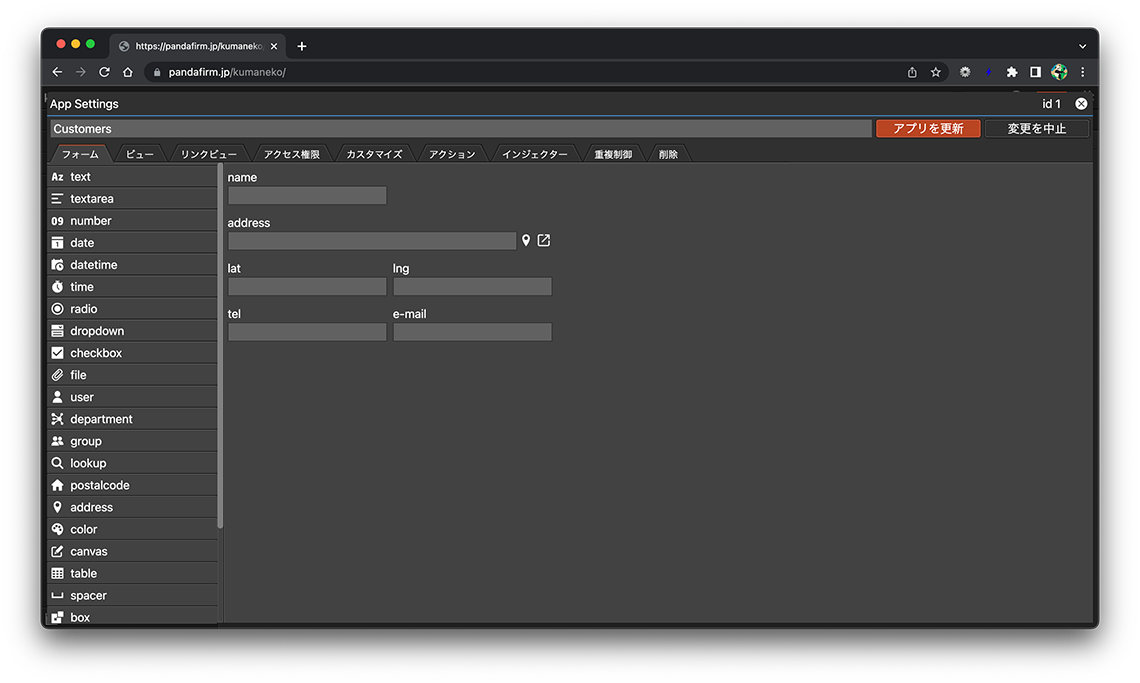Choose the dropdown field type
Image resolution: width=1140 pixels, height=683 pixels.
coord(58,331)
